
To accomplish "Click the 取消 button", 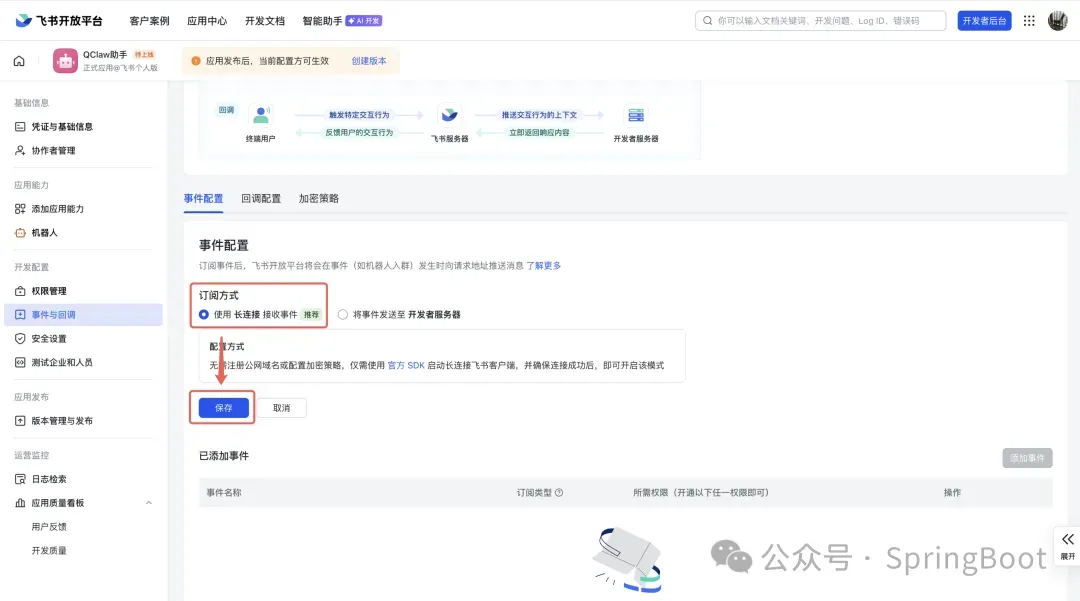I will pos(281,408).
